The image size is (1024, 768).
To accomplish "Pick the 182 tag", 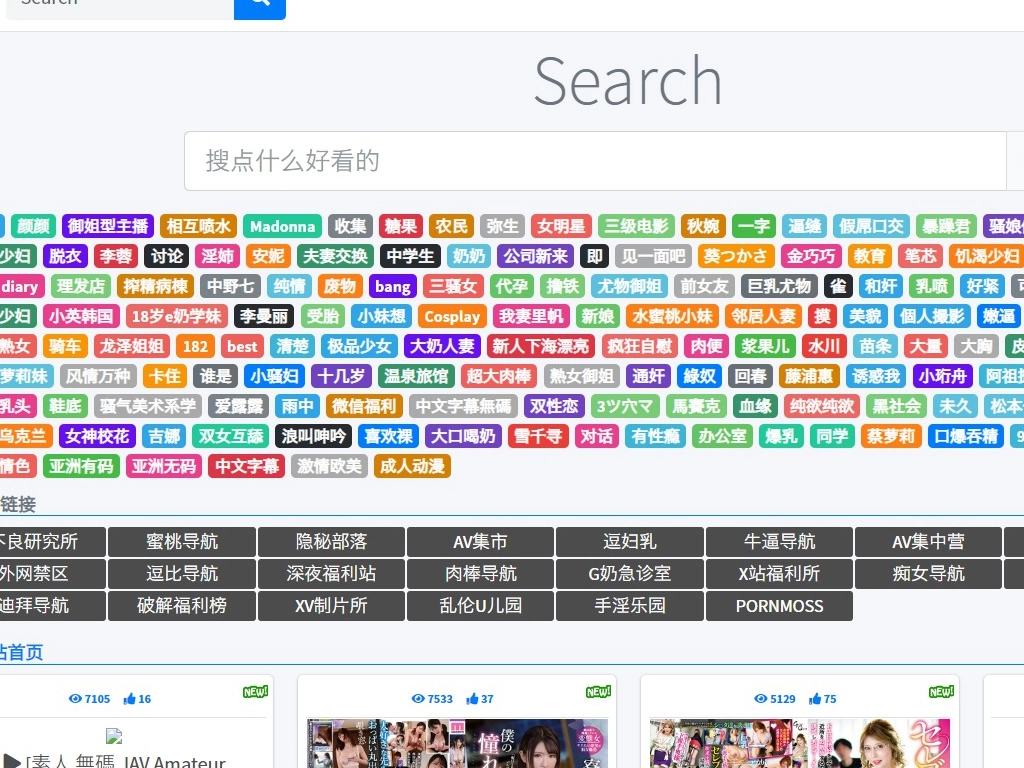I will coord(196,347).
